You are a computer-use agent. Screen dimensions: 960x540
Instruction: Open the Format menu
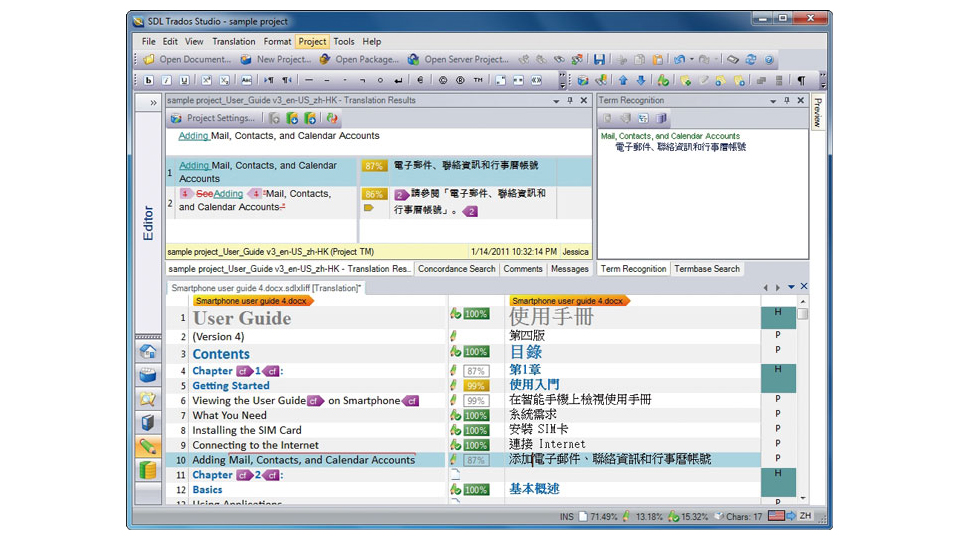point(277,42)
